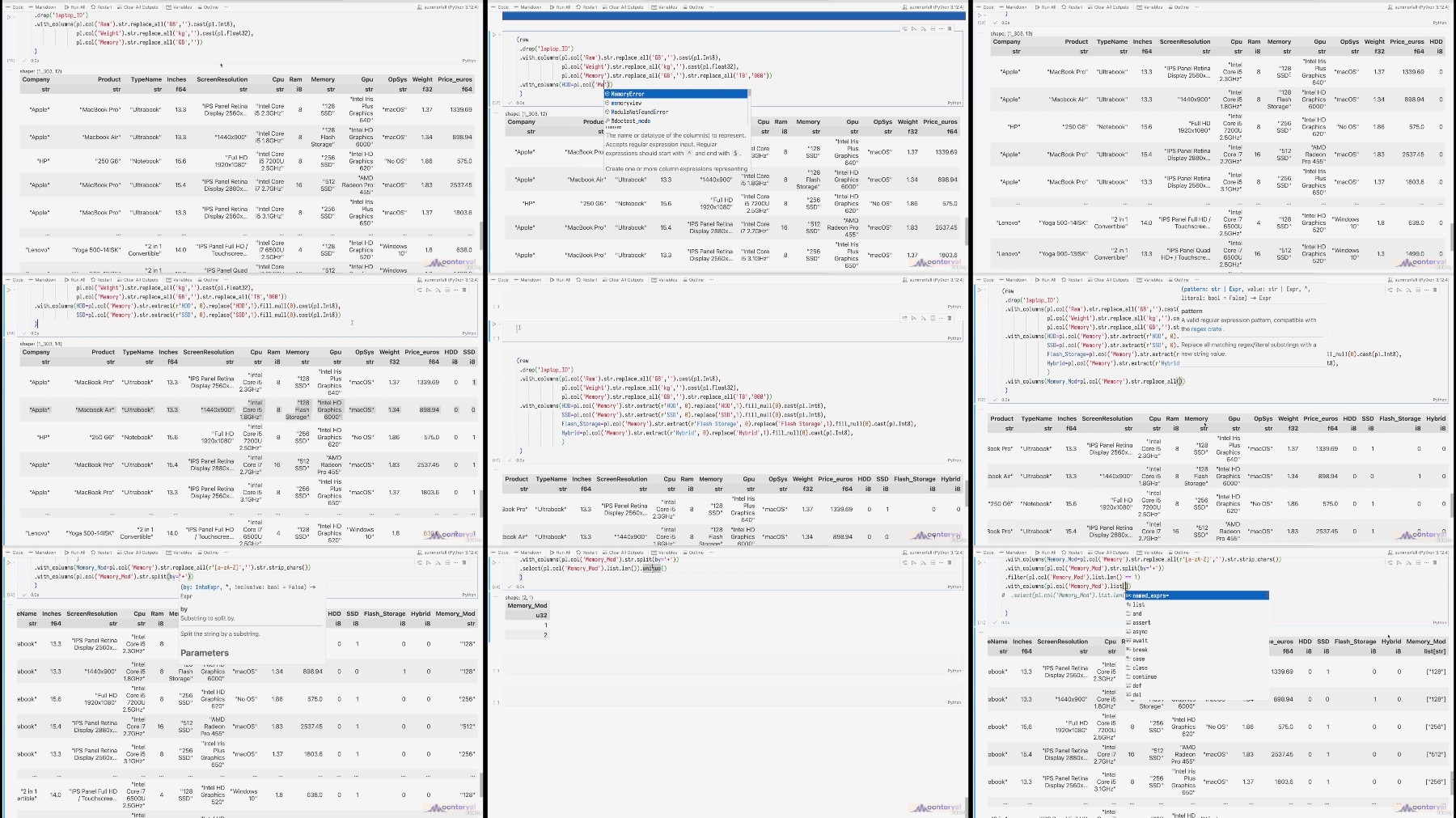Expand run options chevron in top-left frame's cell
Viewport: 1456px width, 818px height.
pos(16,16)
